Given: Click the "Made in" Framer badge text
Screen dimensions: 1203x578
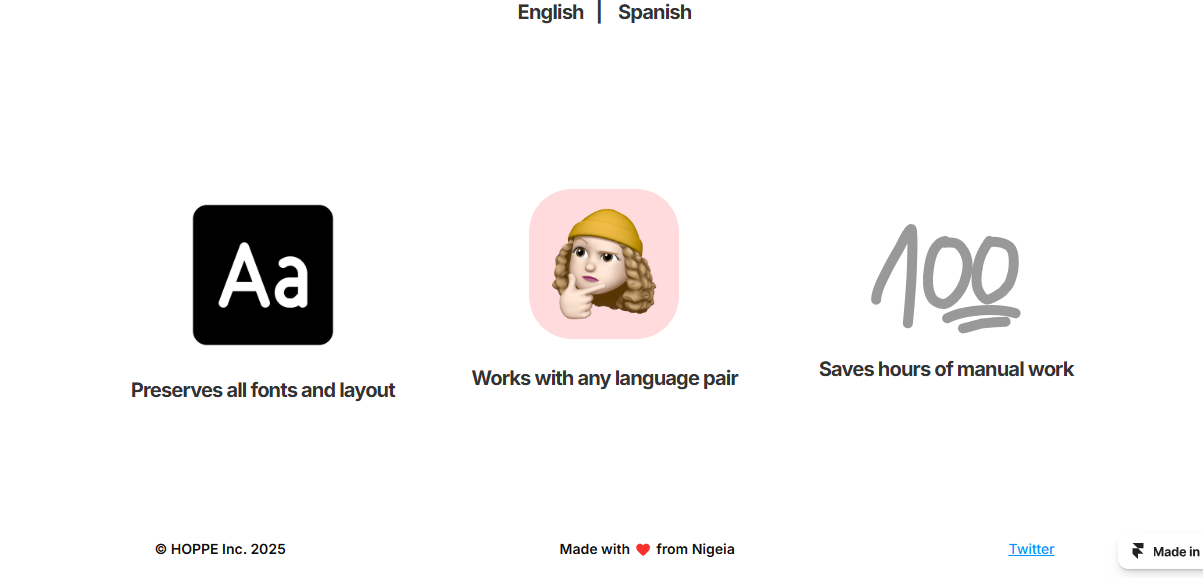Looking at the screenshot, I should pos(1176,551).
